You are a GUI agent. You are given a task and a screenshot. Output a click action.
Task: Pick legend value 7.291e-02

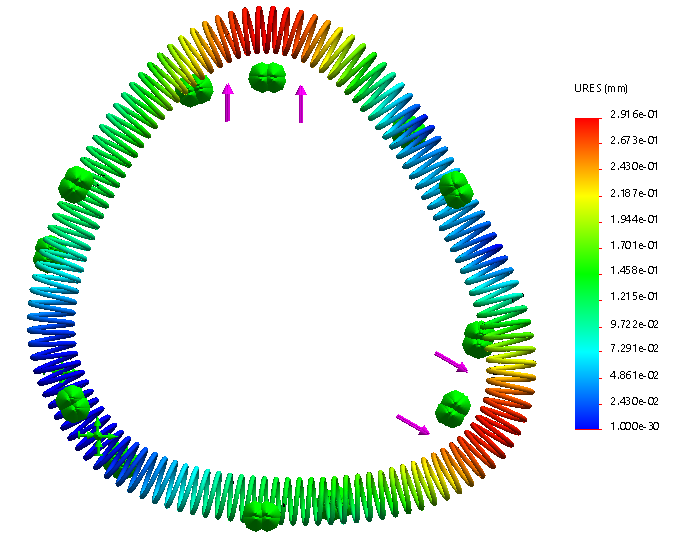(634, 349)
